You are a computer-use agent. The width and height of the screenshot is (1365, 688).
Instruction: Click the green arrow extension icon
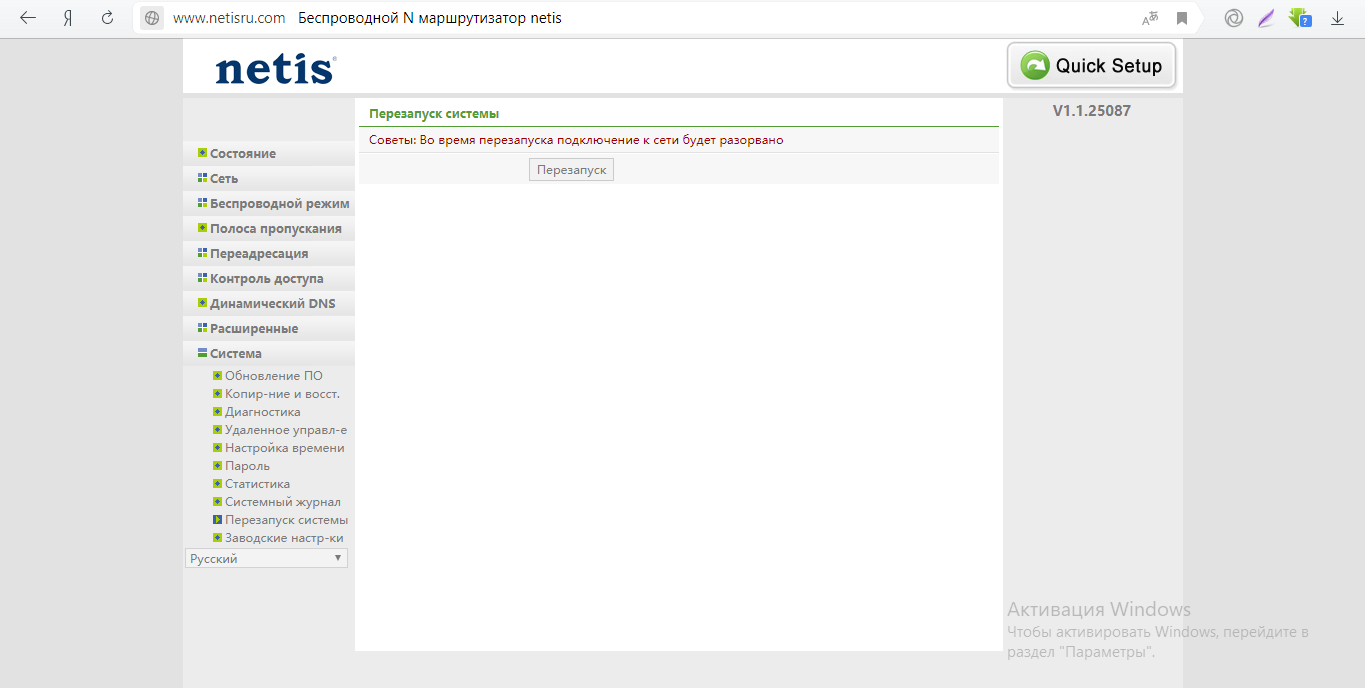(1299, 18)
